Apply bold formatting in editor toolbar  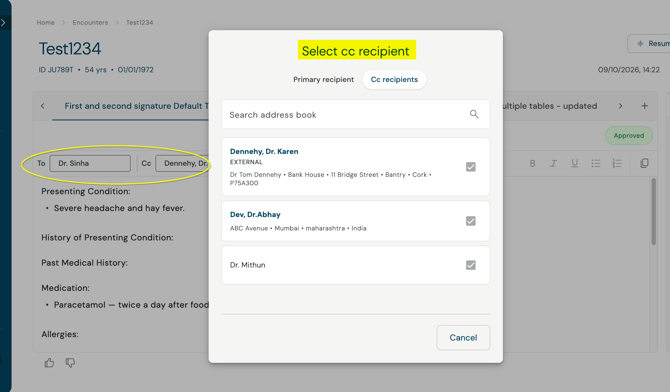(x=532, y=163)
